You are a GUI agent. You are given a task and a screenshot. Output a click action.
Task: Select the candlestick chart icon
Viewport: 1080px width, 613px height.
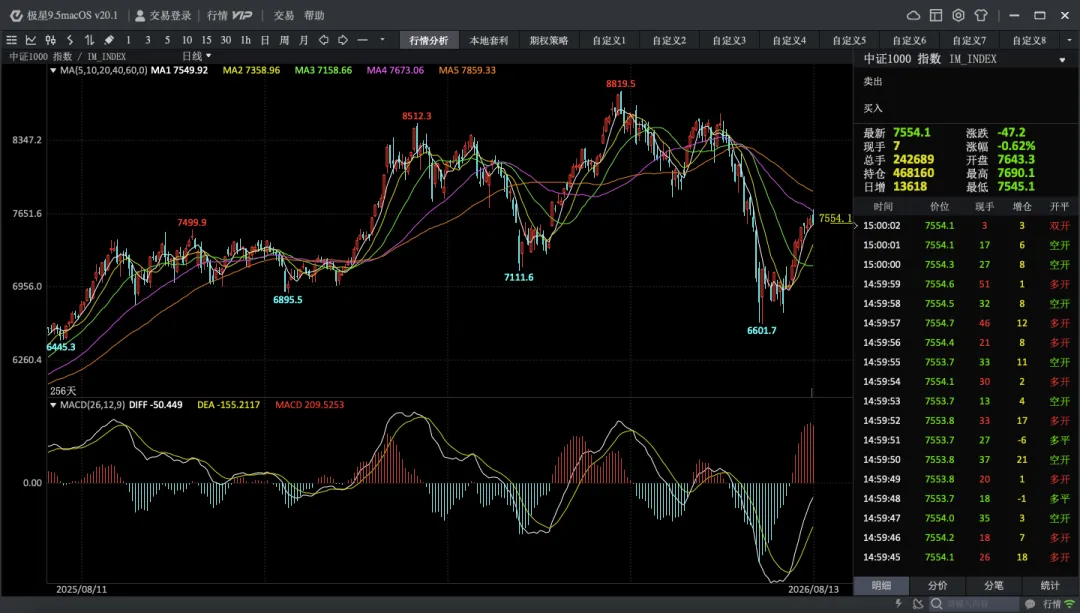coord(50,40)
